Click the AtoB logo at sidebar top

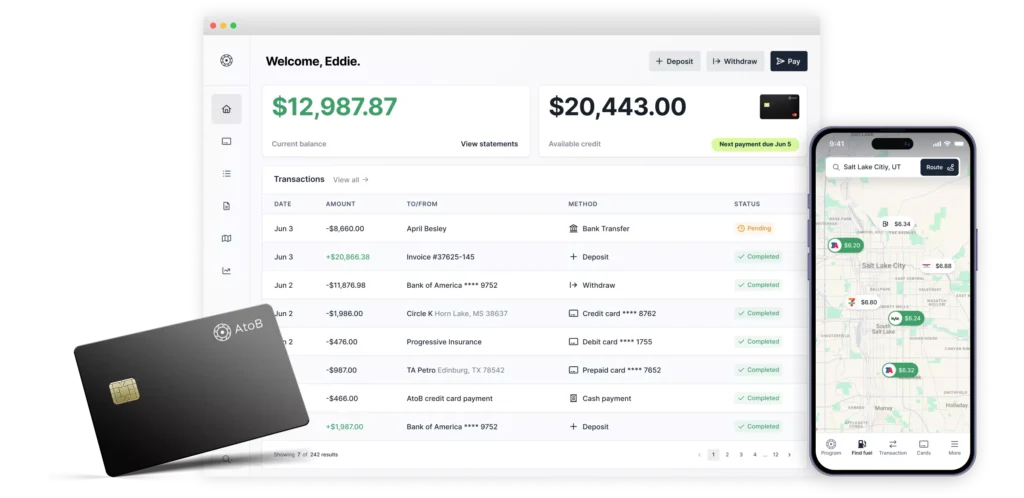click(x=226, y=61)
